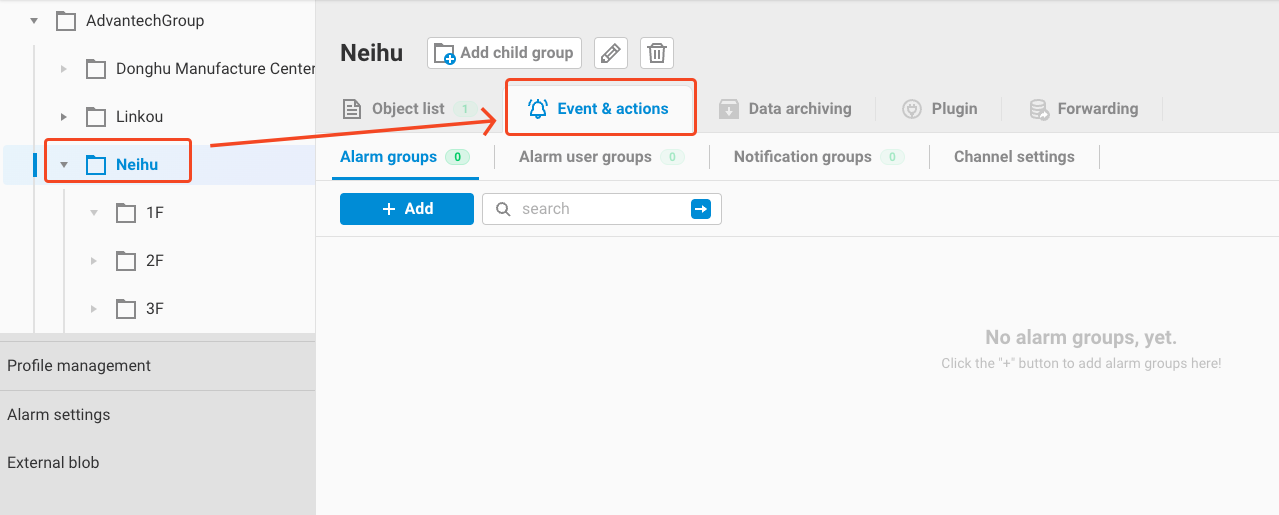Click the pencil edit group icon
This screenshot has width=1279, height=515.
point(610,53)
